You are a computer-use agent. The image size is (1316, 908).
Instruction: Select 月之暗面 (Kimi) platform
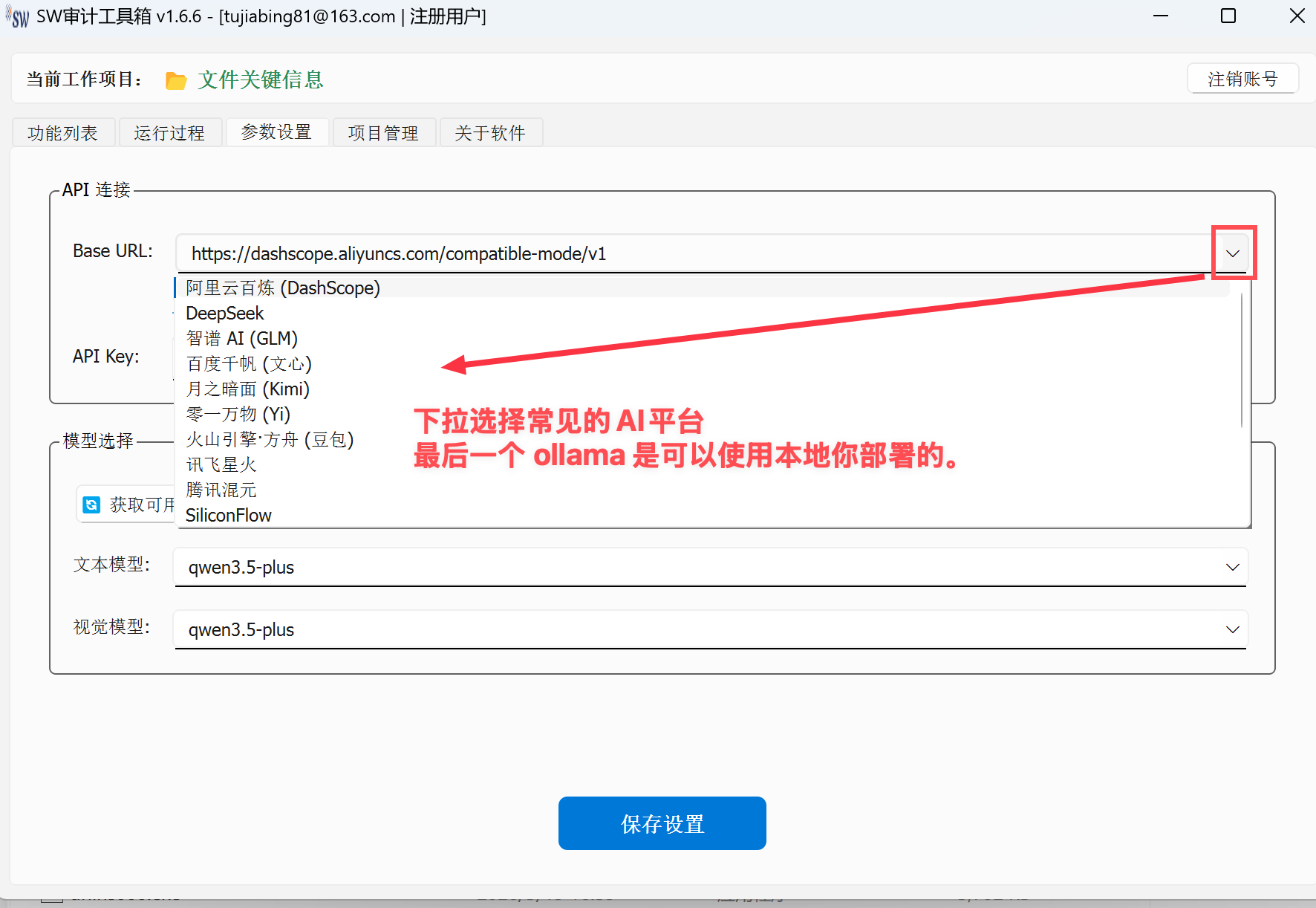(x=248, y=389)
